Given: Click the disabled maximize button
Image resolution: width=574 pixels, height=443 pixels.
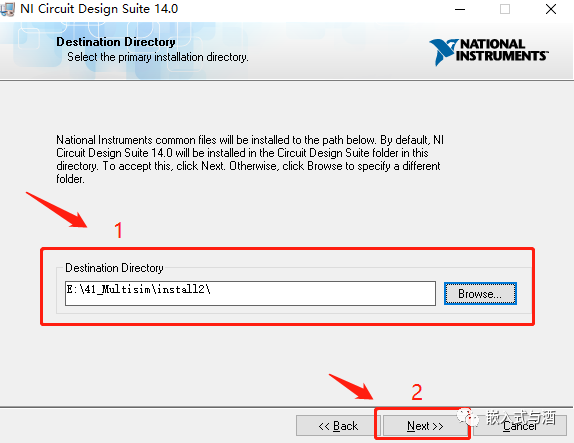Looking at the screenshot, I should (x=505, y=9).
